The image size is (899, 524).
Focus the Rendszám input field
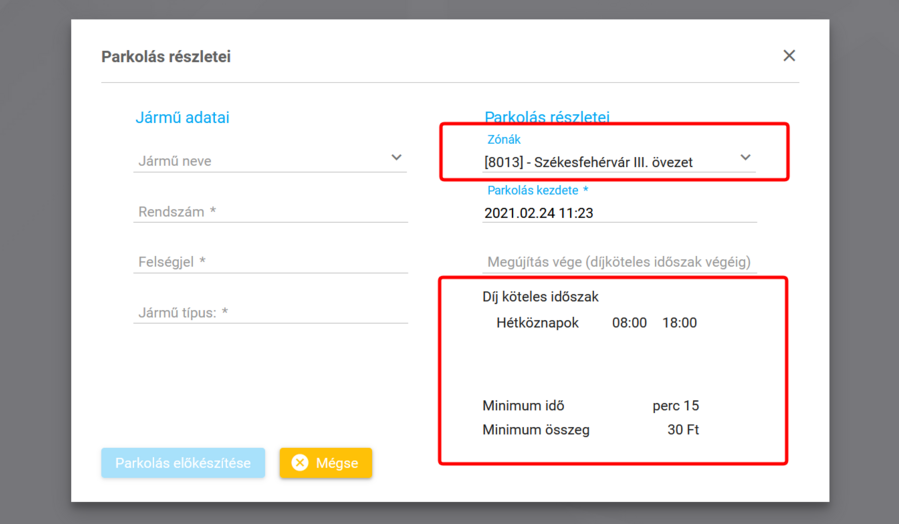click(x=270, y=212)
